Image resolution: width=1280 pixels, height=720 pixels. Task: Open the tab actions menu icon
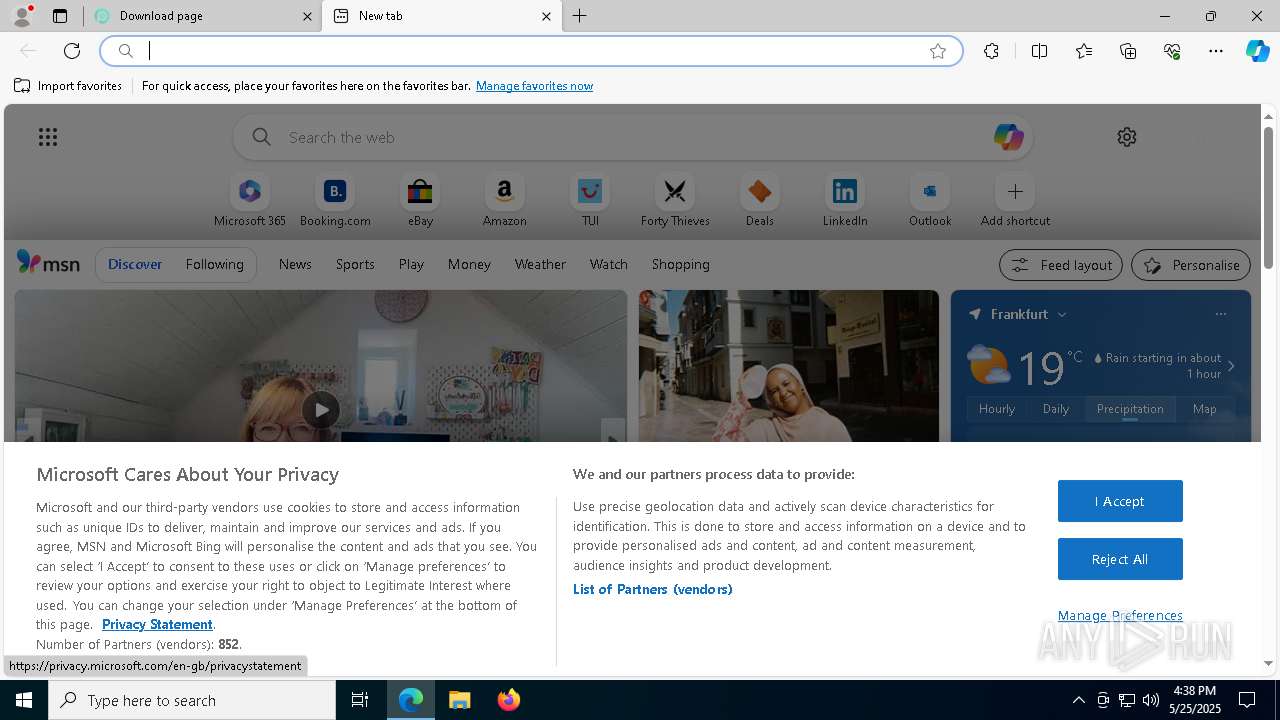(60, 16)
